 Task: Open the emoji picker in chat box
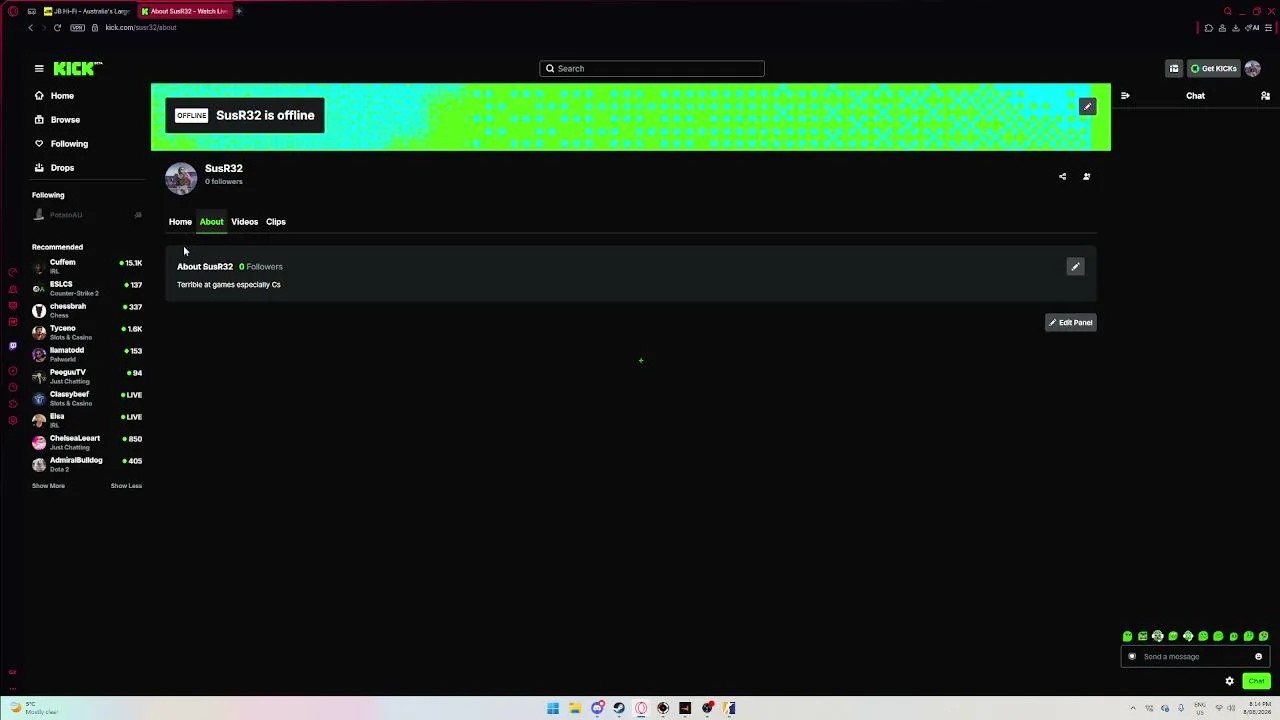[x=1258, y=657]
